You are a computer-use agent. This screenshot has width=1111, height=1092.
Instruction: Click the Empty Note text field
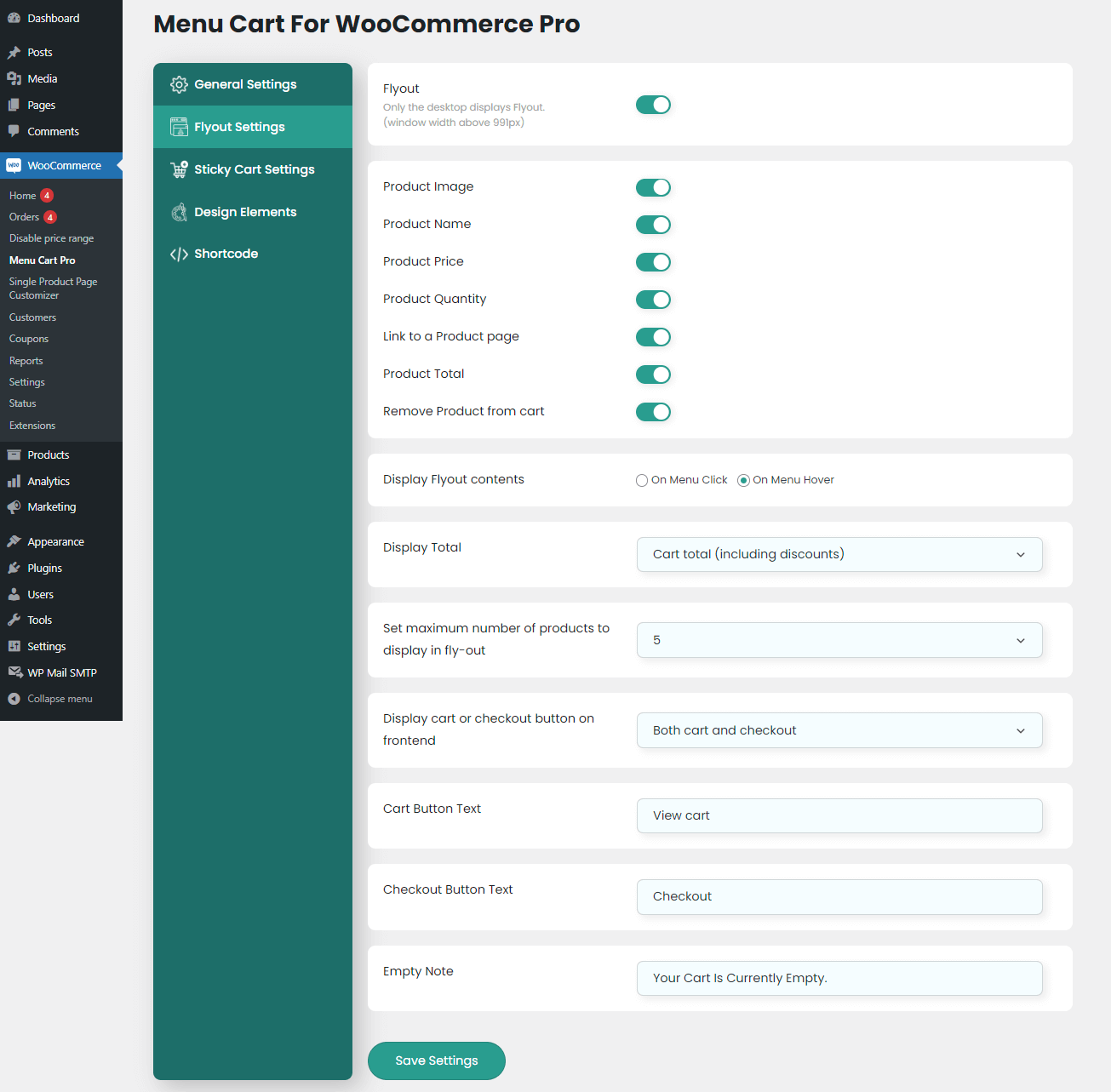point(839,978)
